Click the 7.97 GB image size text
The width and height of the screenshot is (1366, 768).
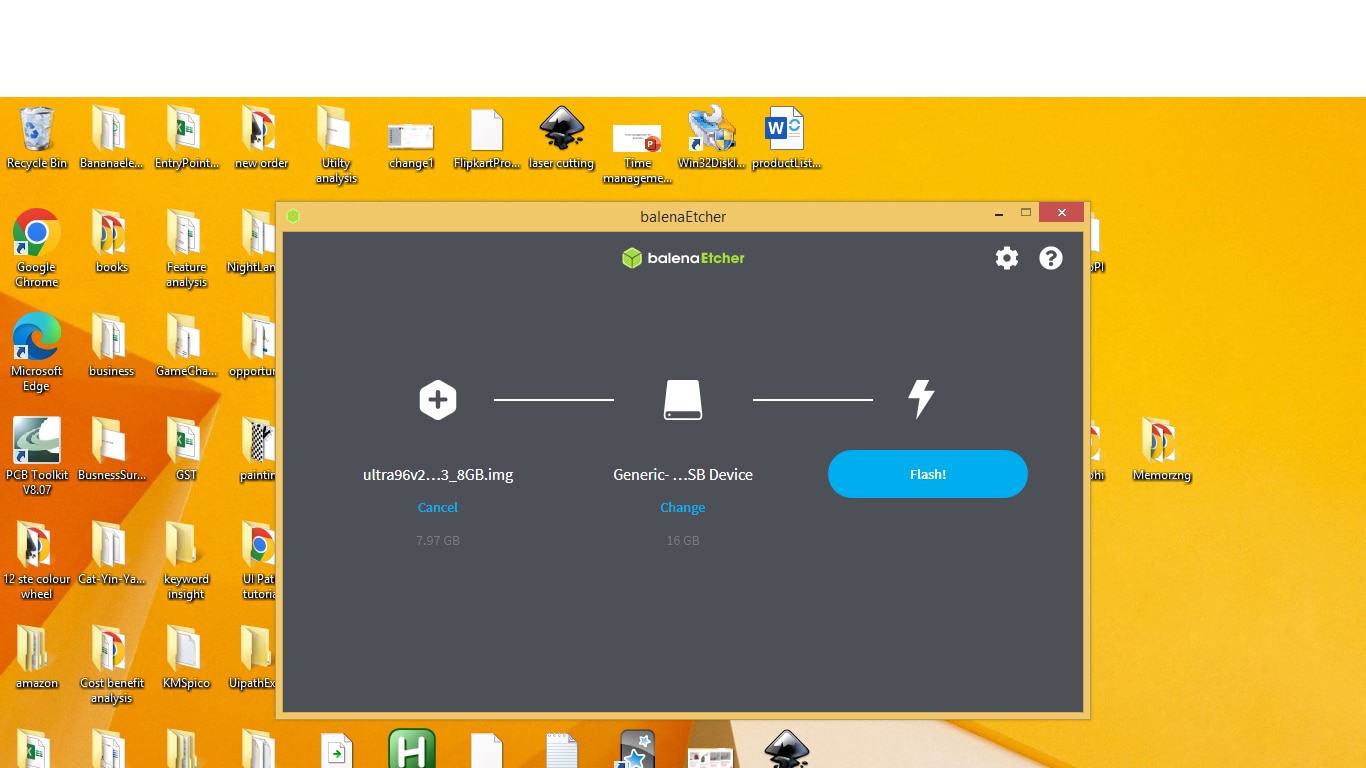438,541
